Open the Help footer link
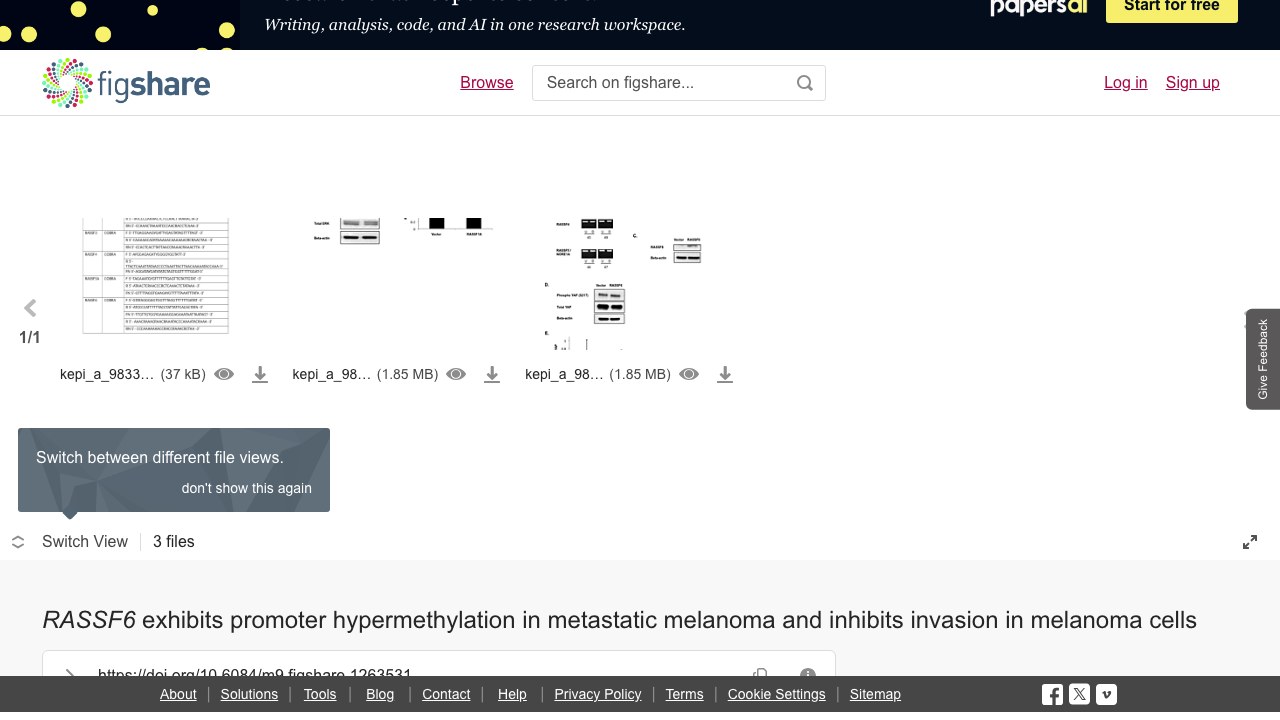Screen dimensions: 1280x720 pos(512,694)
